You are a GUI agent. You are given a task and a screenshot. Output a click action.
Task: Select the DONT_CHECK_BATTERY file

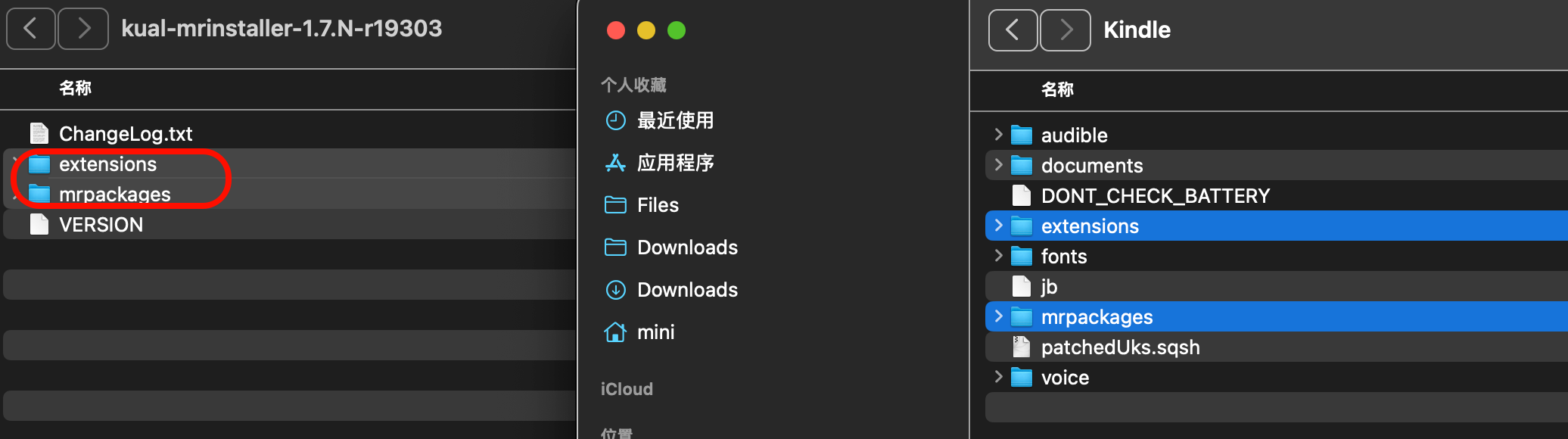pyautogui.click(x=1155, y=196)
